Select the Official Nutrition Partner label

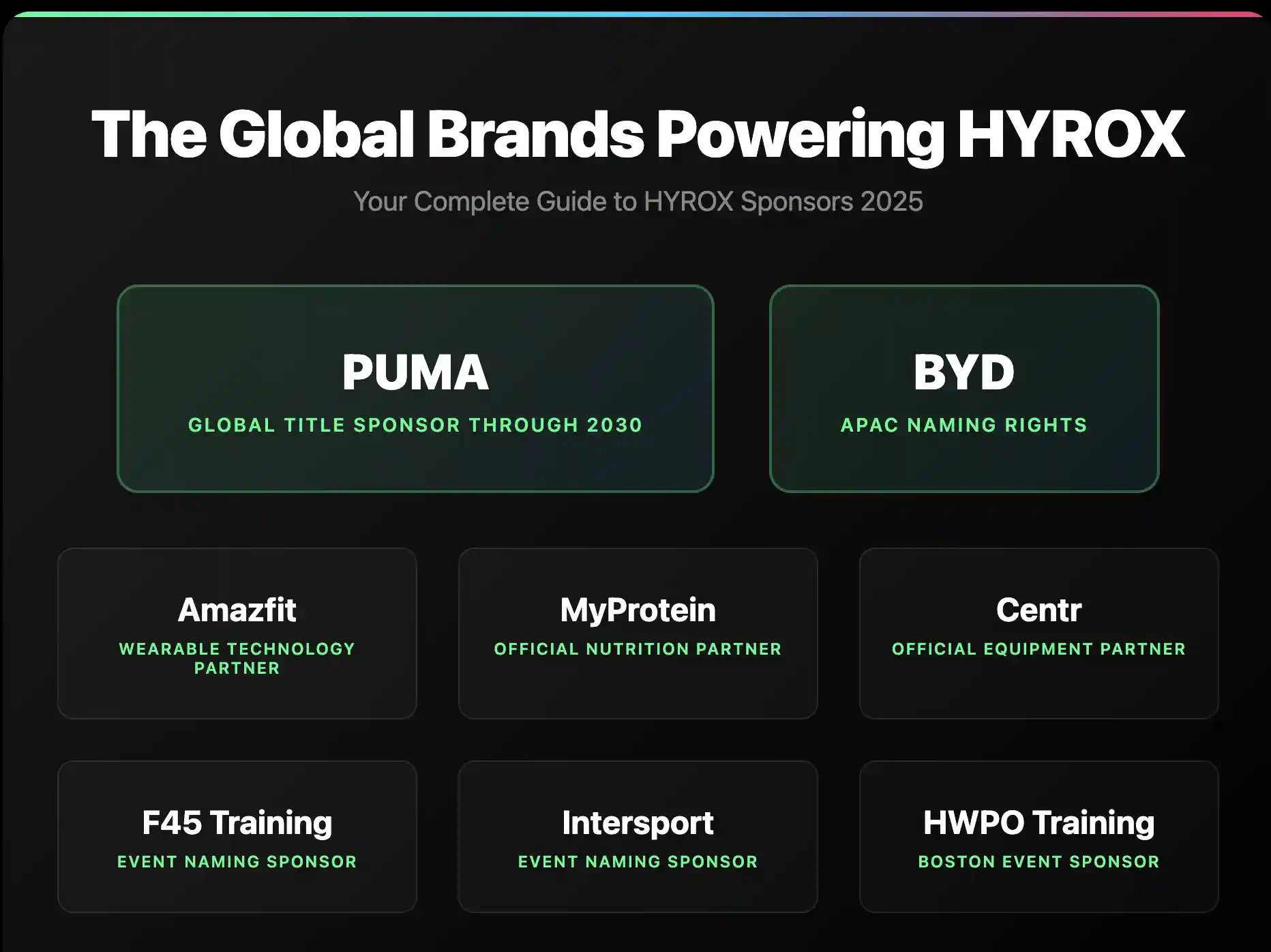[x=638, y=649]
